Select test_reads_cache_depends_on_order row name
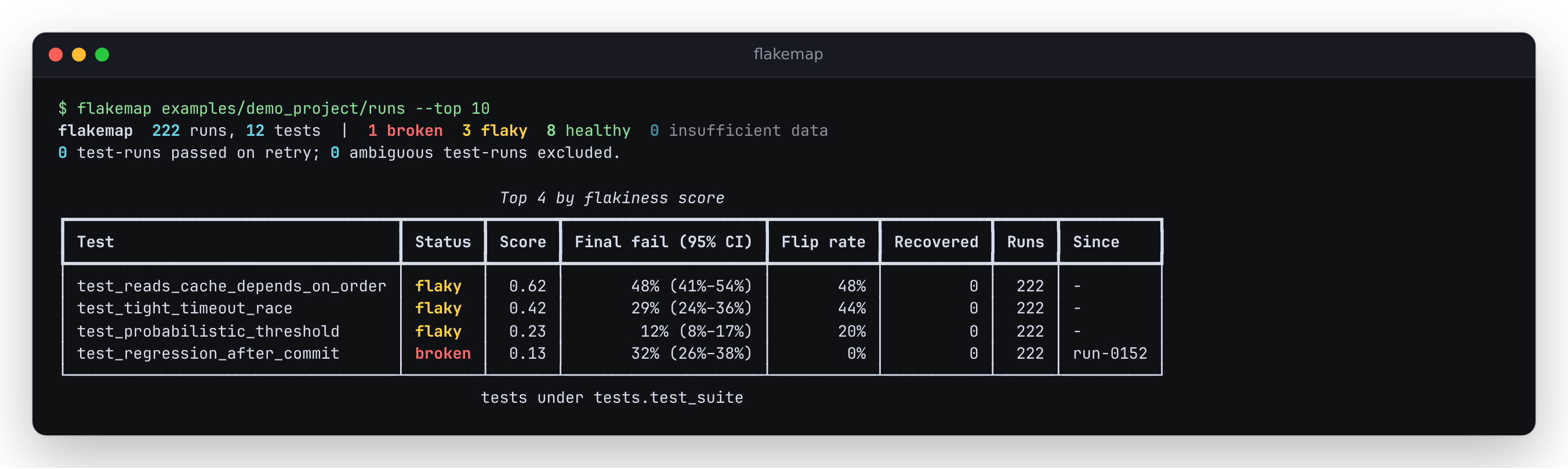 tap(231, 286)
